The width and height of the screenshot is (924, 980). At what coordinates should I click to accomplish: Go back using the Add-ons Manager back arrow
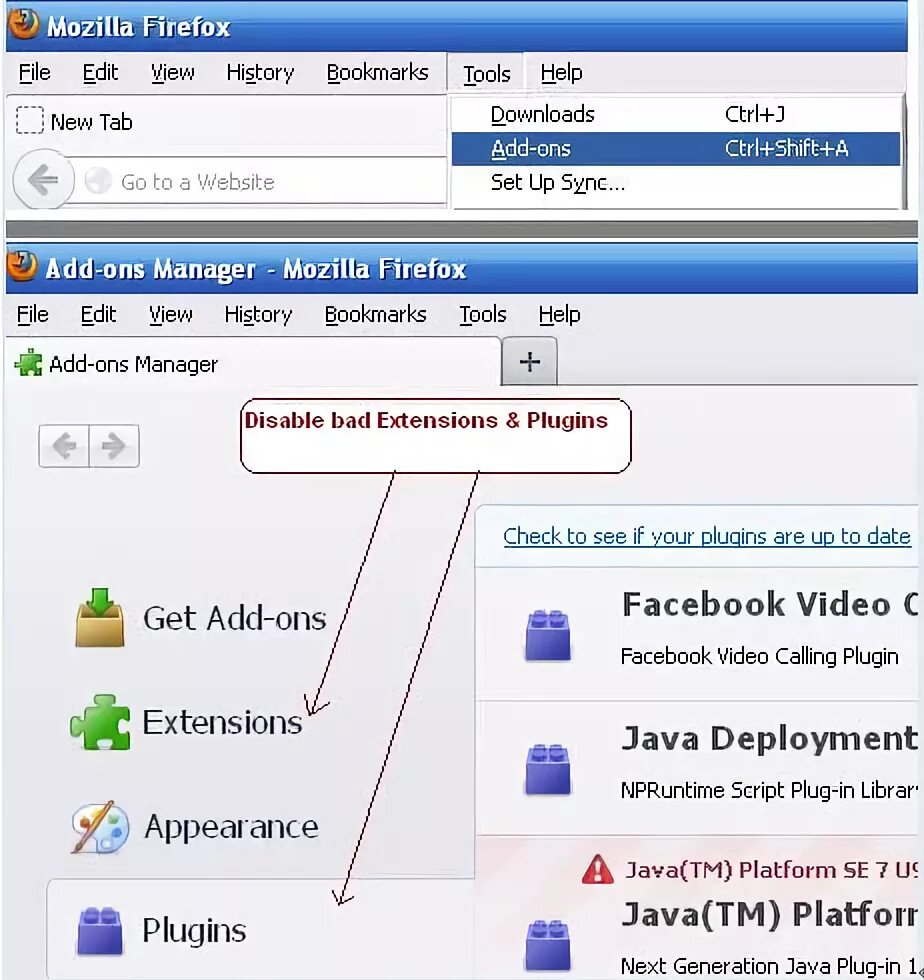pos(64,446)
